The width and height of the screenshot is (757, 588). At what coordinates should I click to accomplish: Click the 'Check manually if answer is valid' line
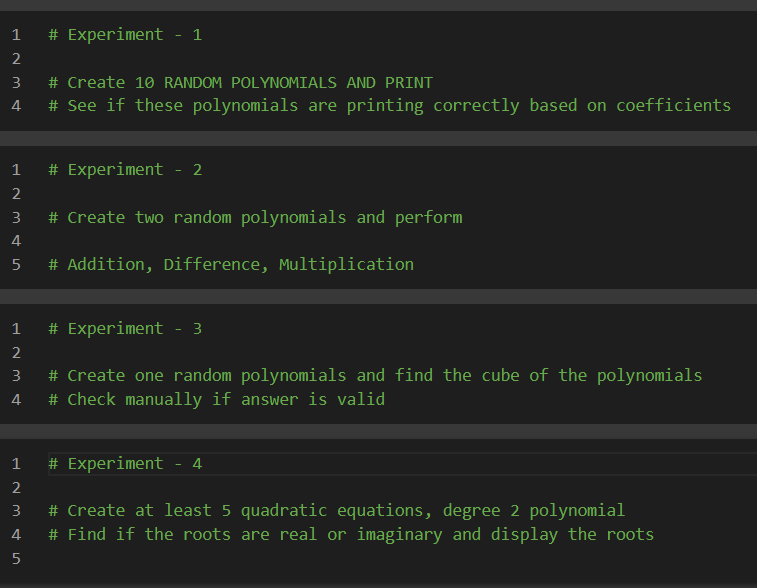pos(217,400)
